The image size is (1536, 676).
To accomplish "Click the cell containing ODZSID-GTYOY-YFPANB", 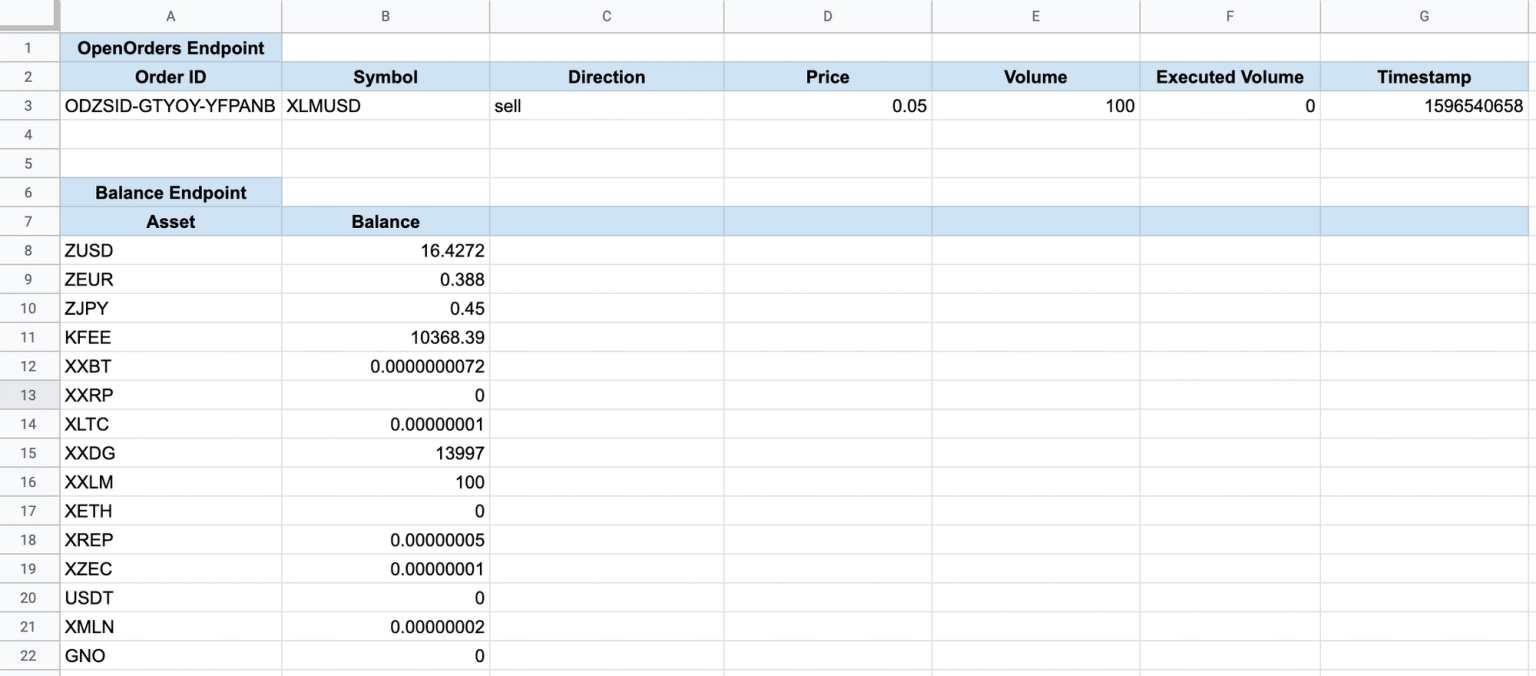I will pyautogui.click(x=170, y=105).
